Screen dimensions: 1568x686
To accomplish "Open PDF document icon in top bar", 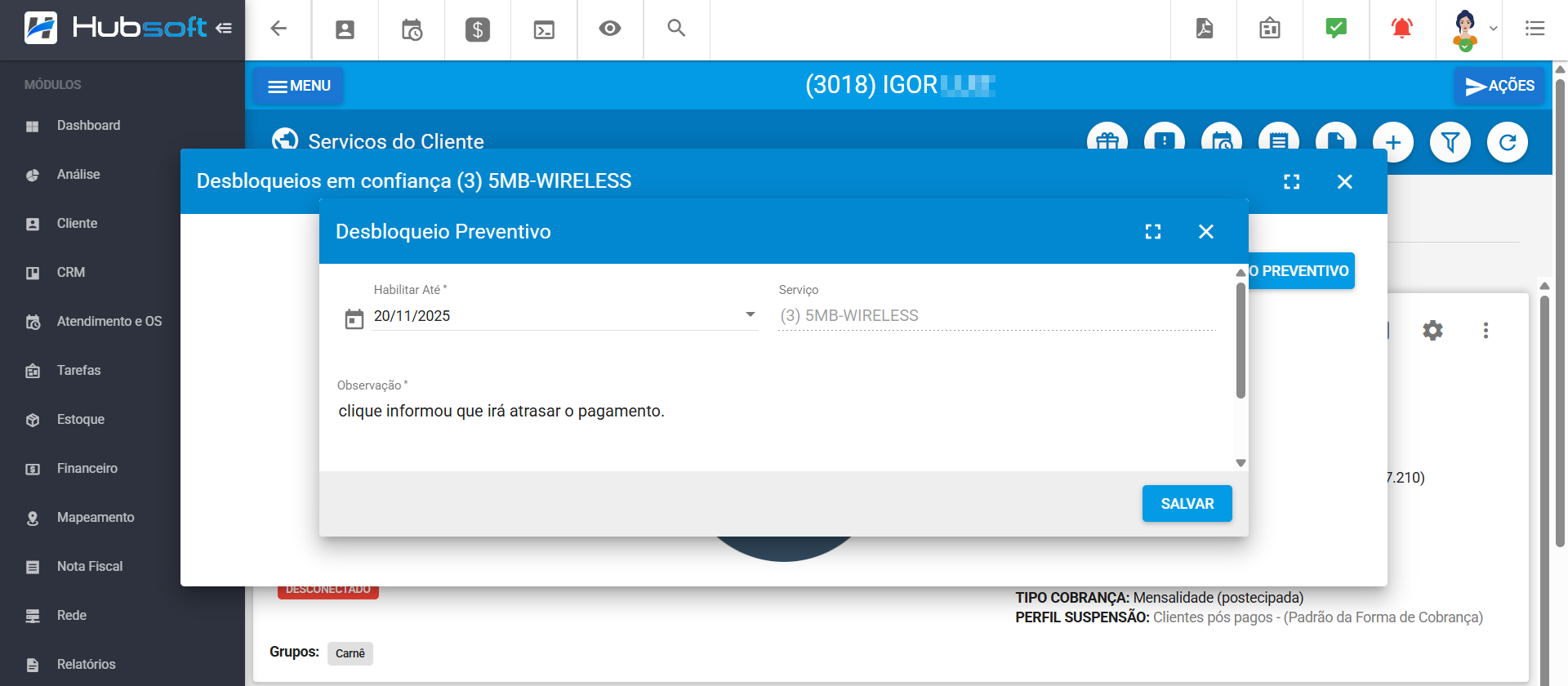I will [1205, 29].
